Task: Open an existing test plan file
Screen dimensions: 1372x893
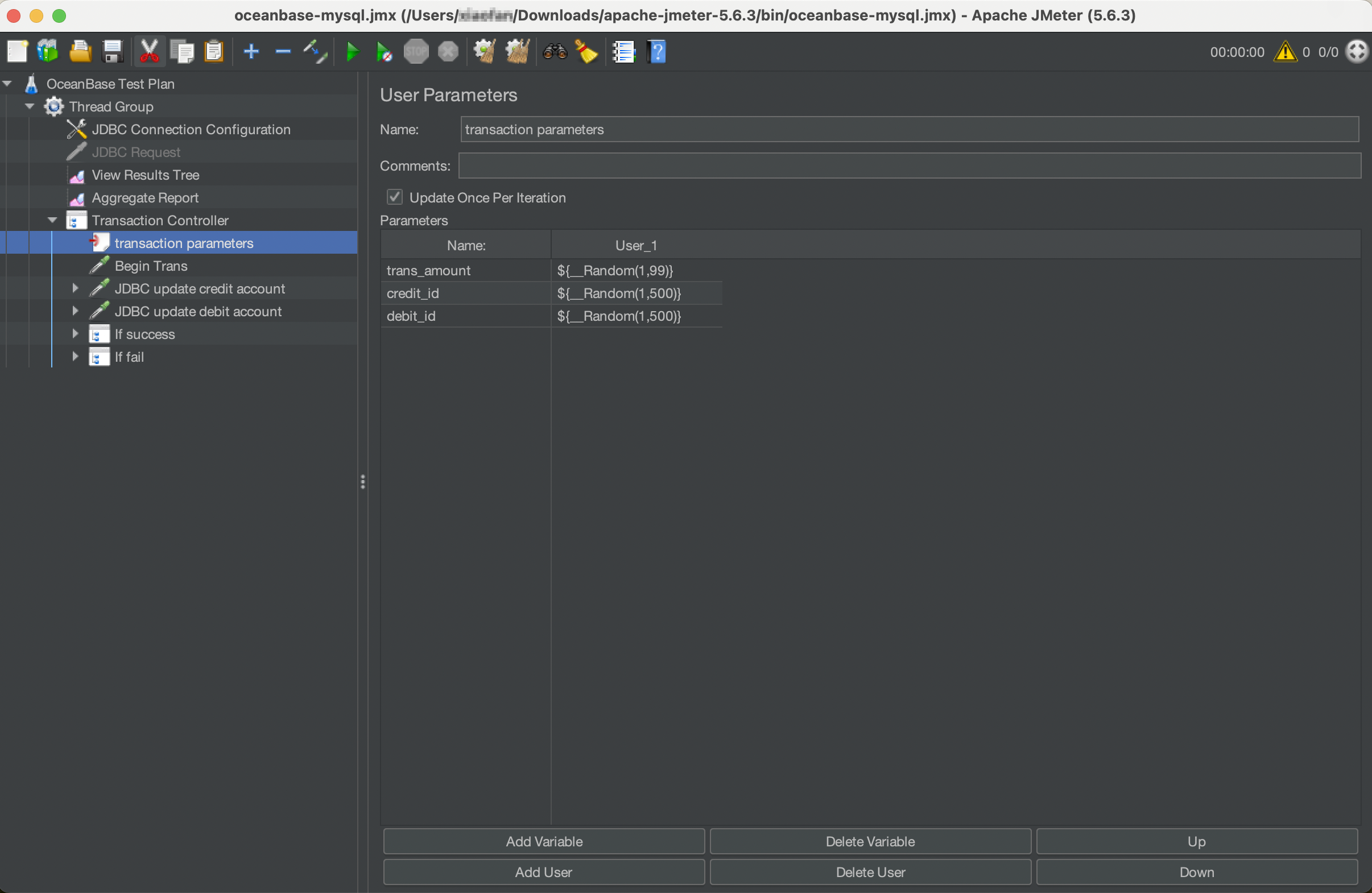Action: (x=81, y=51)
